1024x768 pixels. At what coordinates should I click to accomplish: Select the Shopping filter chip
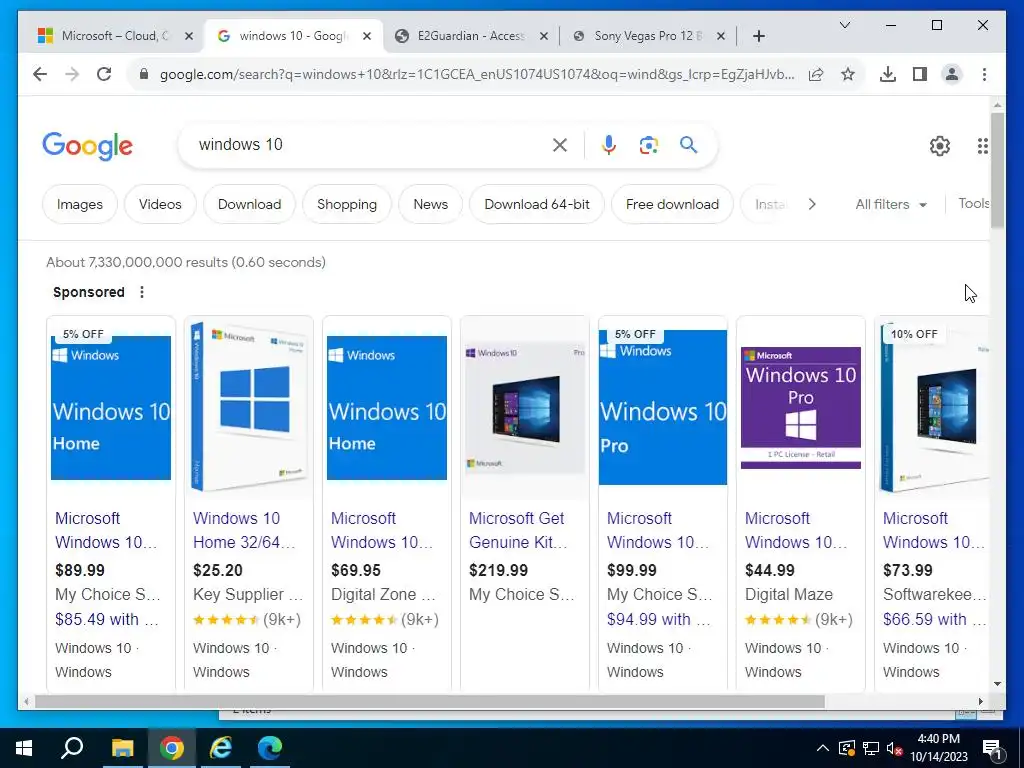[347, 204]
